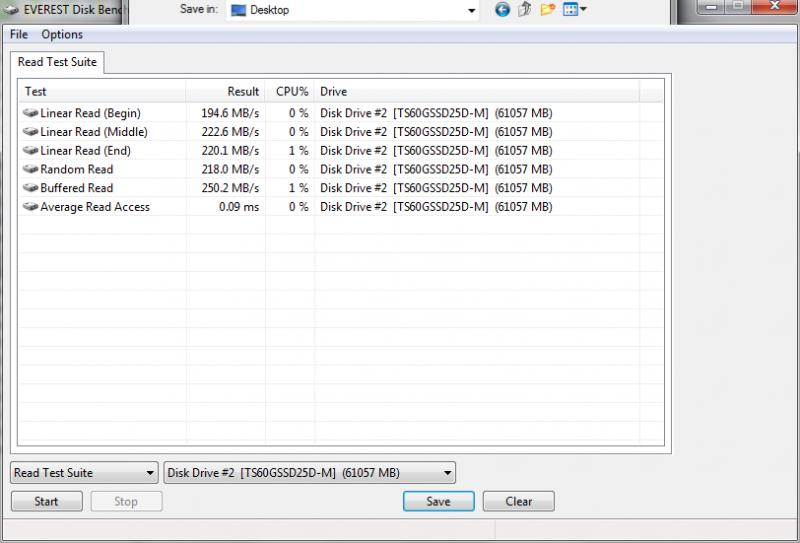Open the Save in Desktop dropdown
Screen dimensions: 800x543
click(x=353, y=10)
